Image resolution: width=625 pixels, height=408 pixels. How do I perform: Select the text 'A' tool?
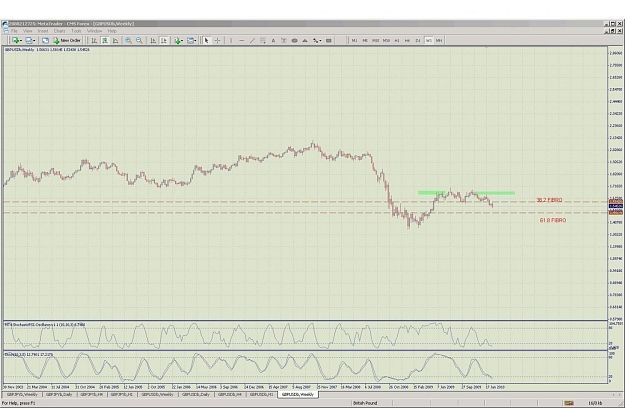[x=273, y=40]
